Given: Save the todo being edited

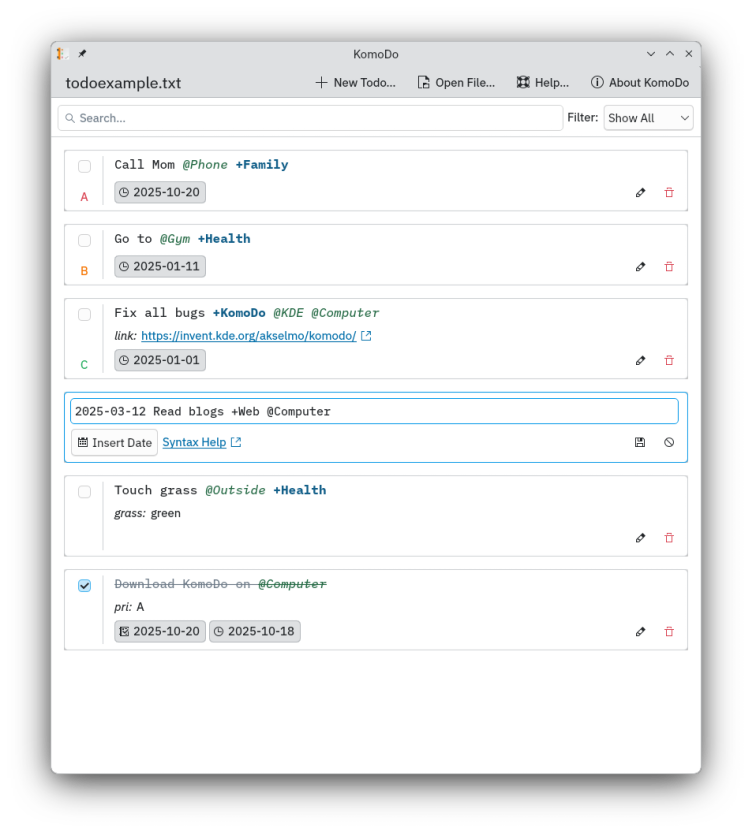Looking at the screenshot, I should (640, 442).
